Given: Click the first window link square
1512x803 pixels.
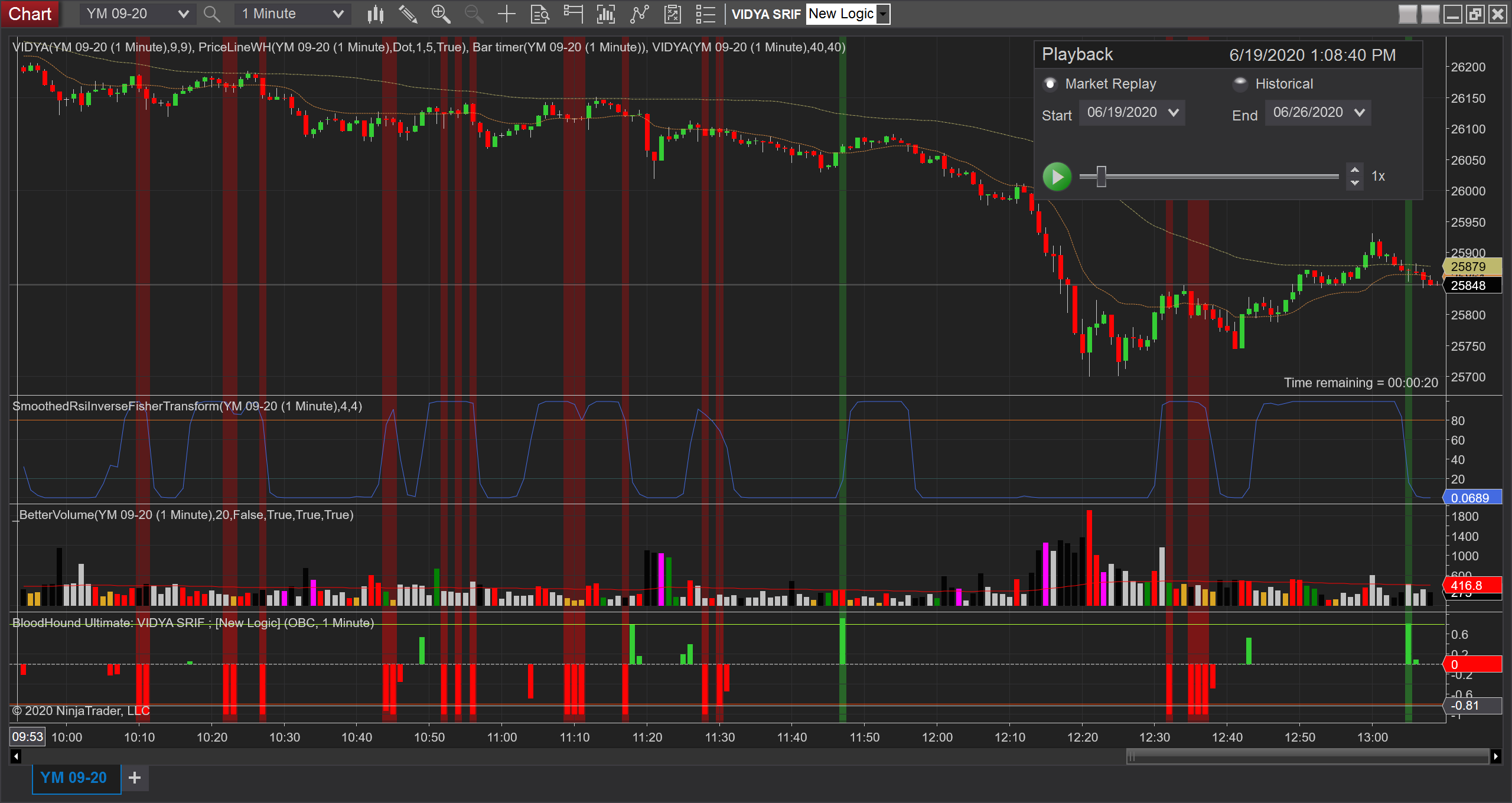Looking at the screenshot, I should (1408, 14).
